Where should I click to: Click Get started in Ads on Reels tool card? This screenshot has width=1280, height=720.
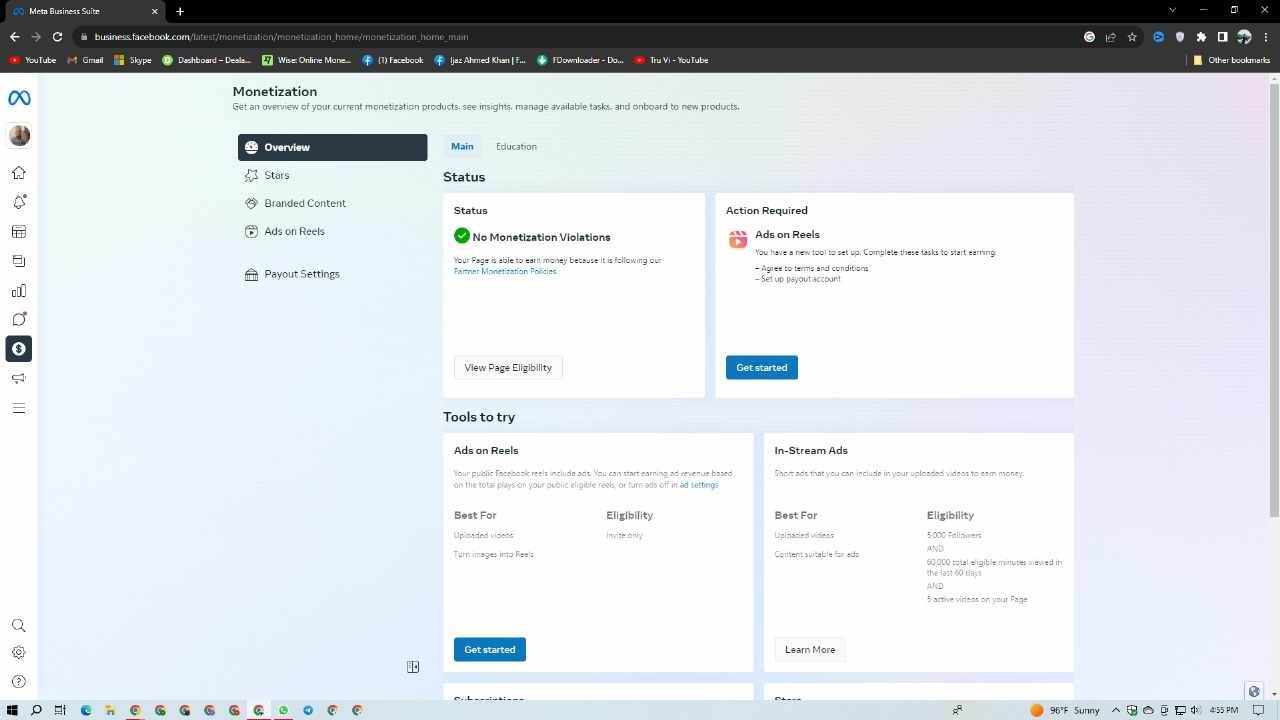[490, 650]
